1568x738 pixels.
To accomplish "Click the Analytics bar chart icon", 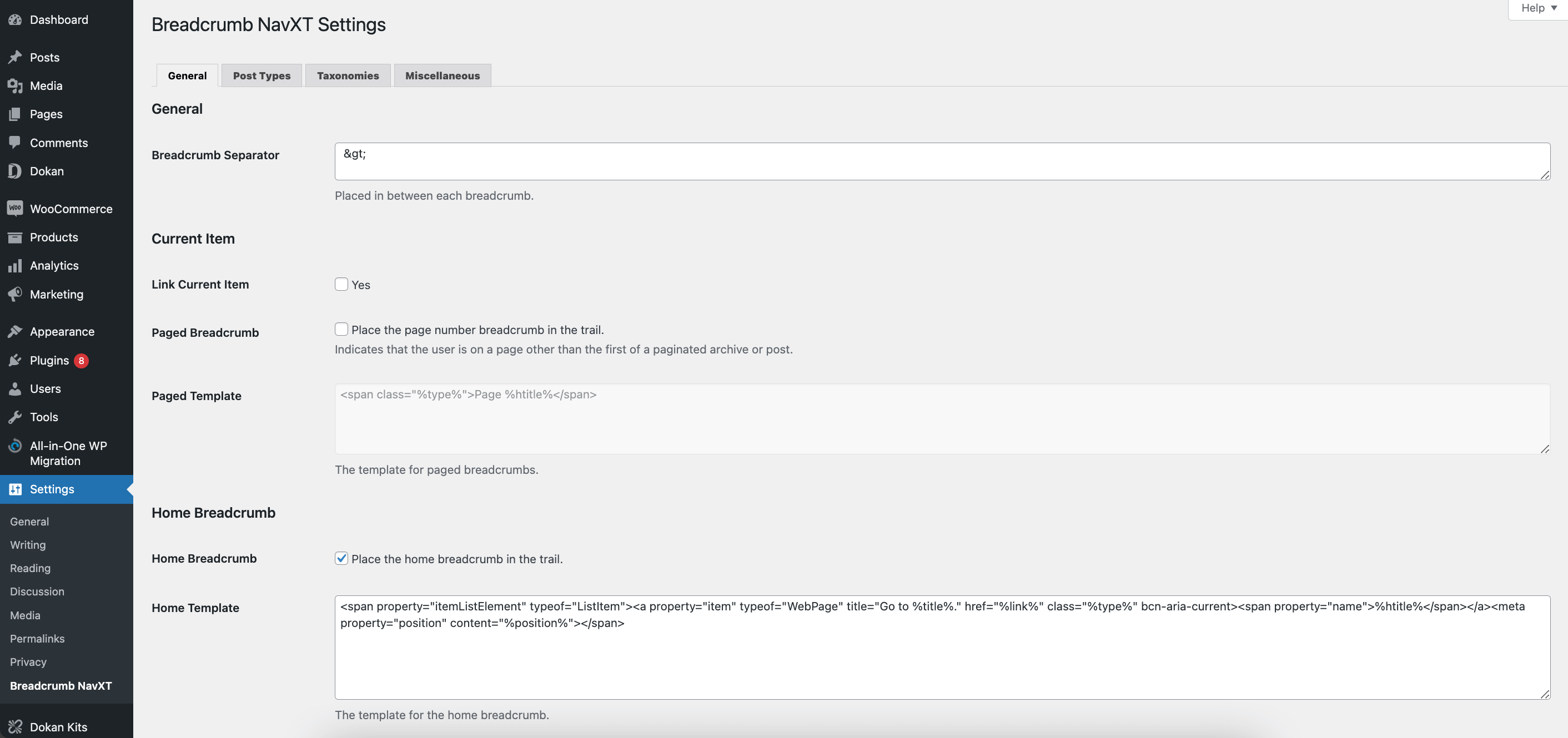I will tap(15, 266).
